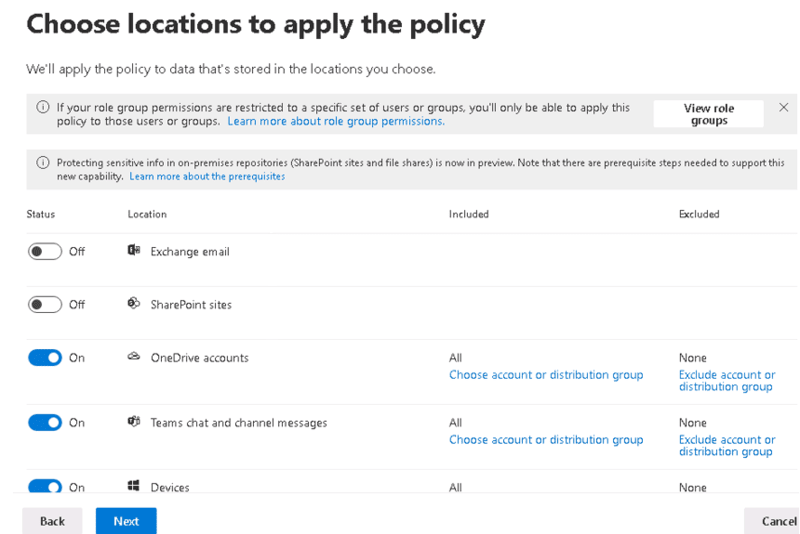
Task: Select Teams chat and channel messages label
Action: pyautogui.click(x=239, y=422)
